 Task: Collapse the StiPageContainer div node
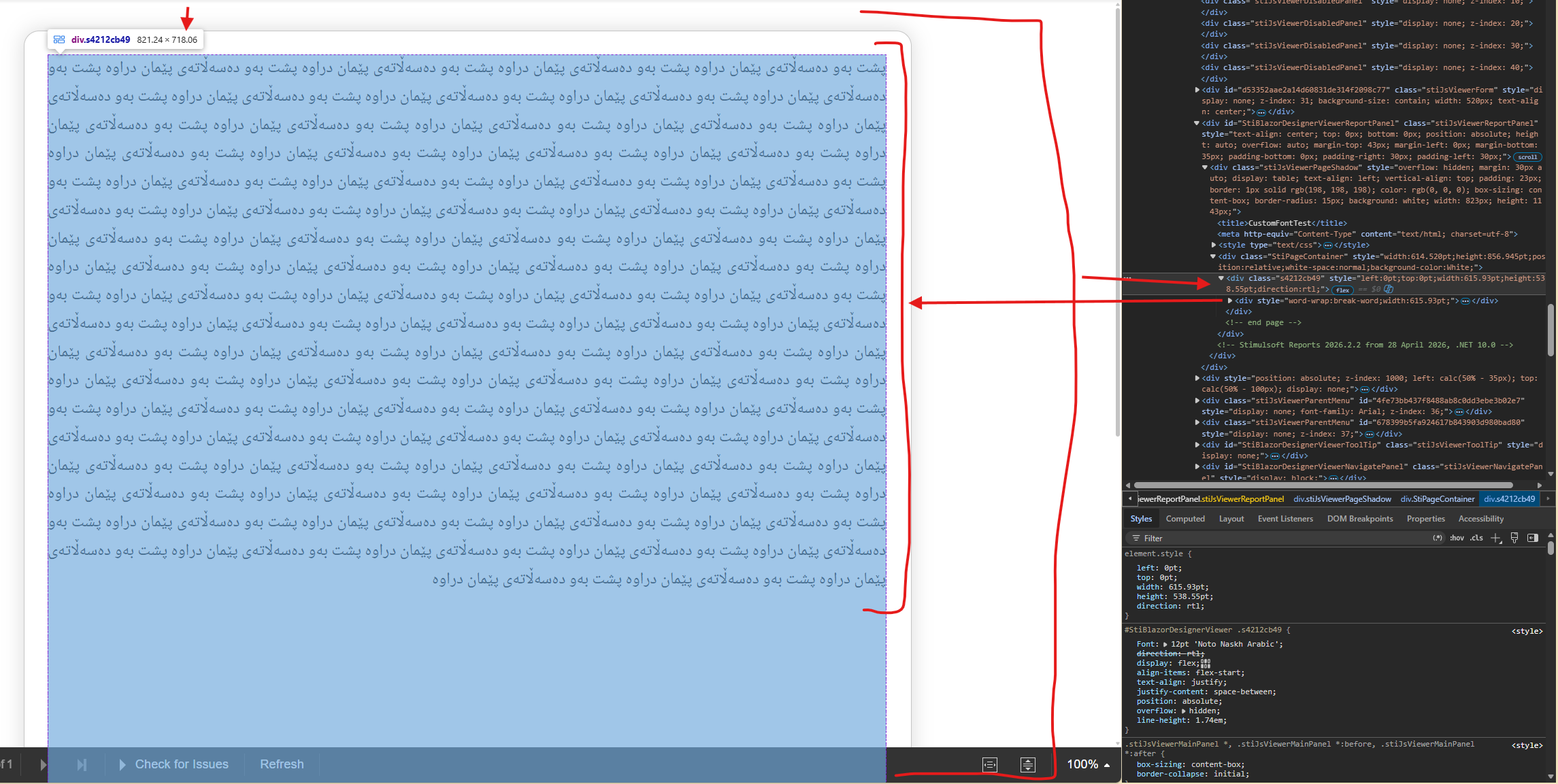coord(1213,256)
